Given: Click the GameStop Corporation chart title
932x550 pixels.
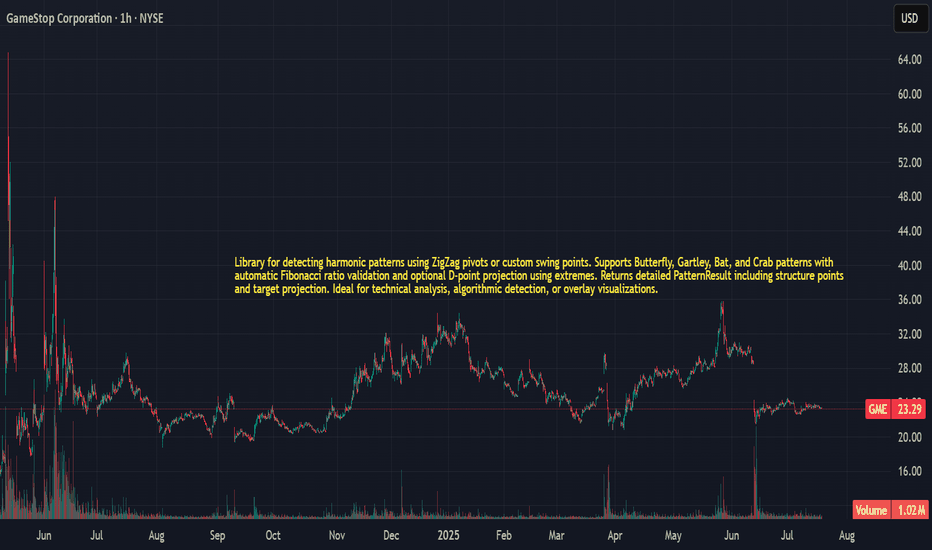Looking at the screenshot, I should (84, 18).
